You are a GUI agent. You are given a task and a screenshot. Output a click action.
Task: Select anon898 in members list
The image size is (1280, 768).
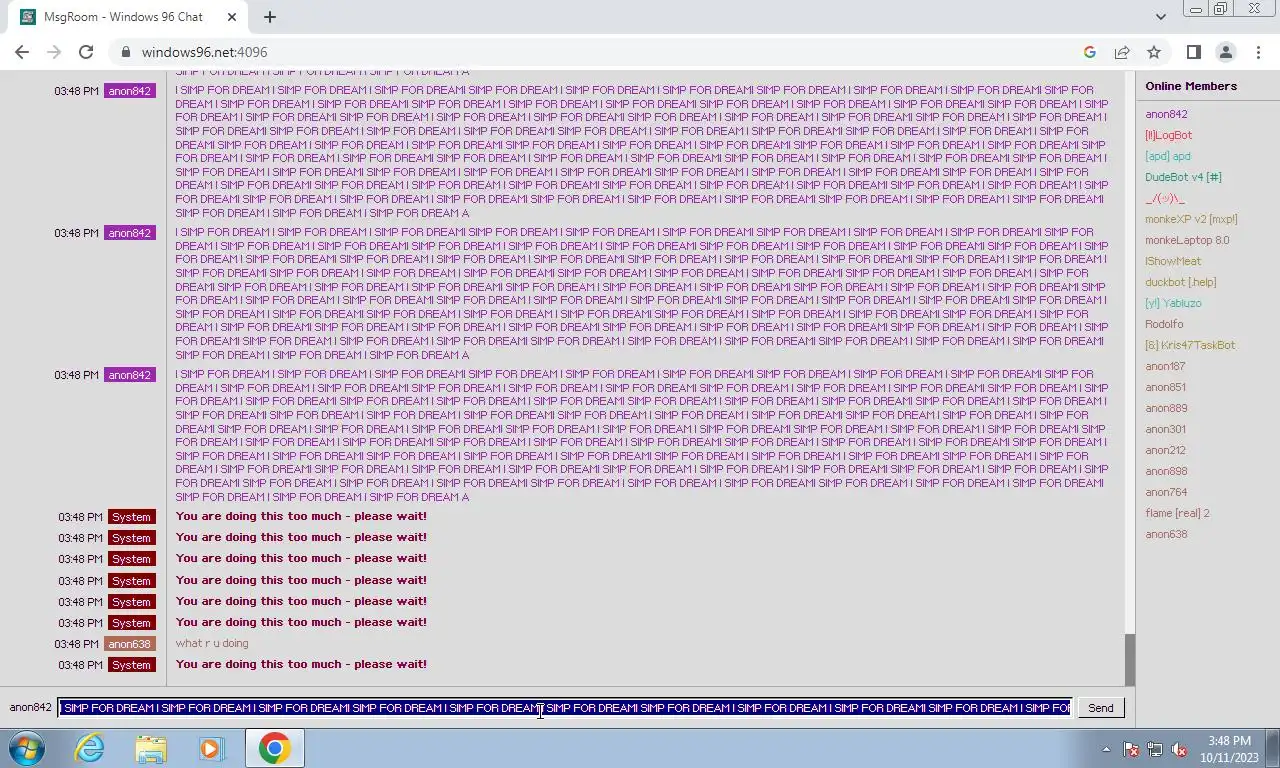click(x=1166, y=471)
